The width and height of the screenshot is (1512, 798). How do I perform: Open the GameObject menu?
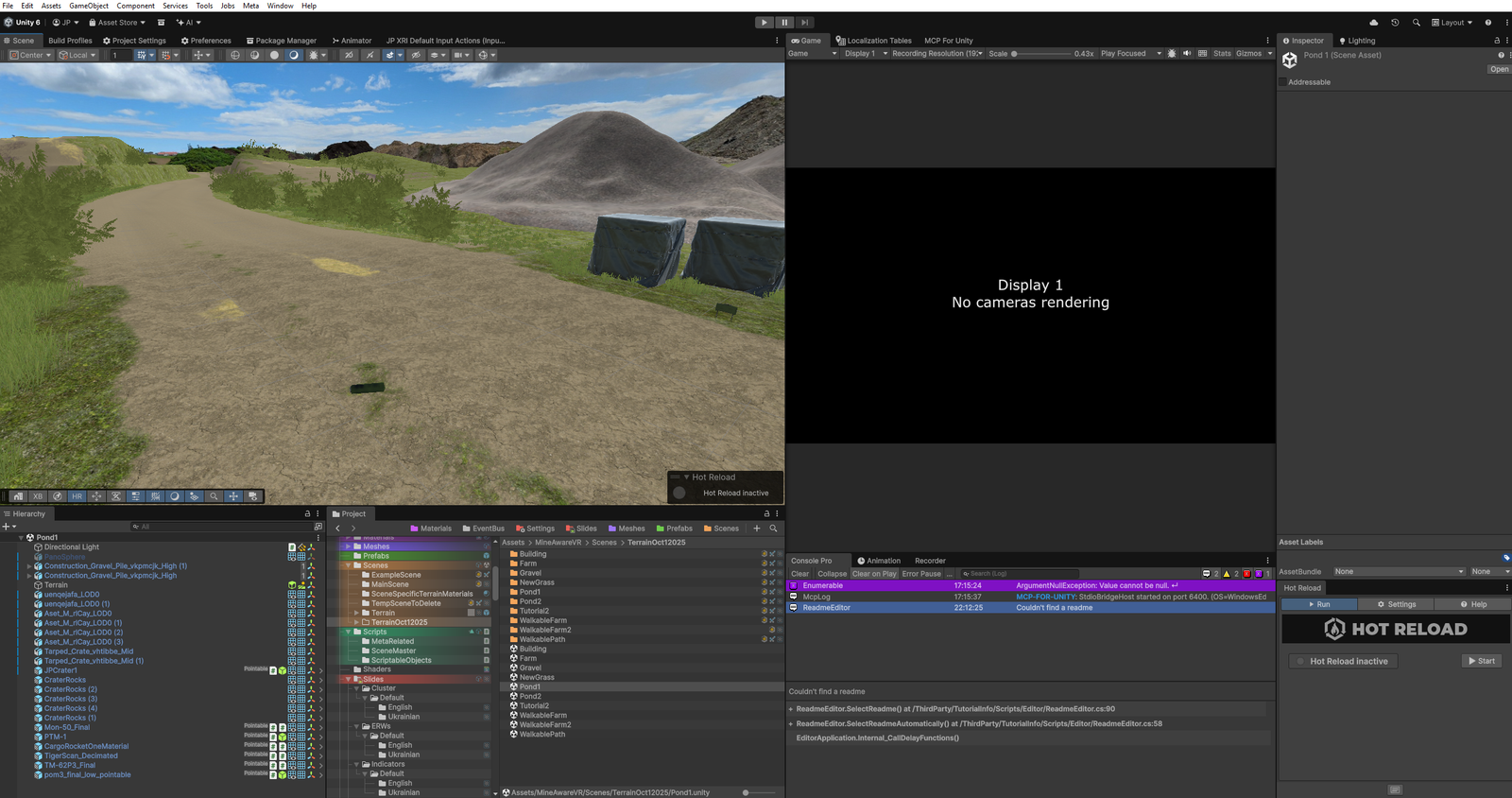[89, 6]
